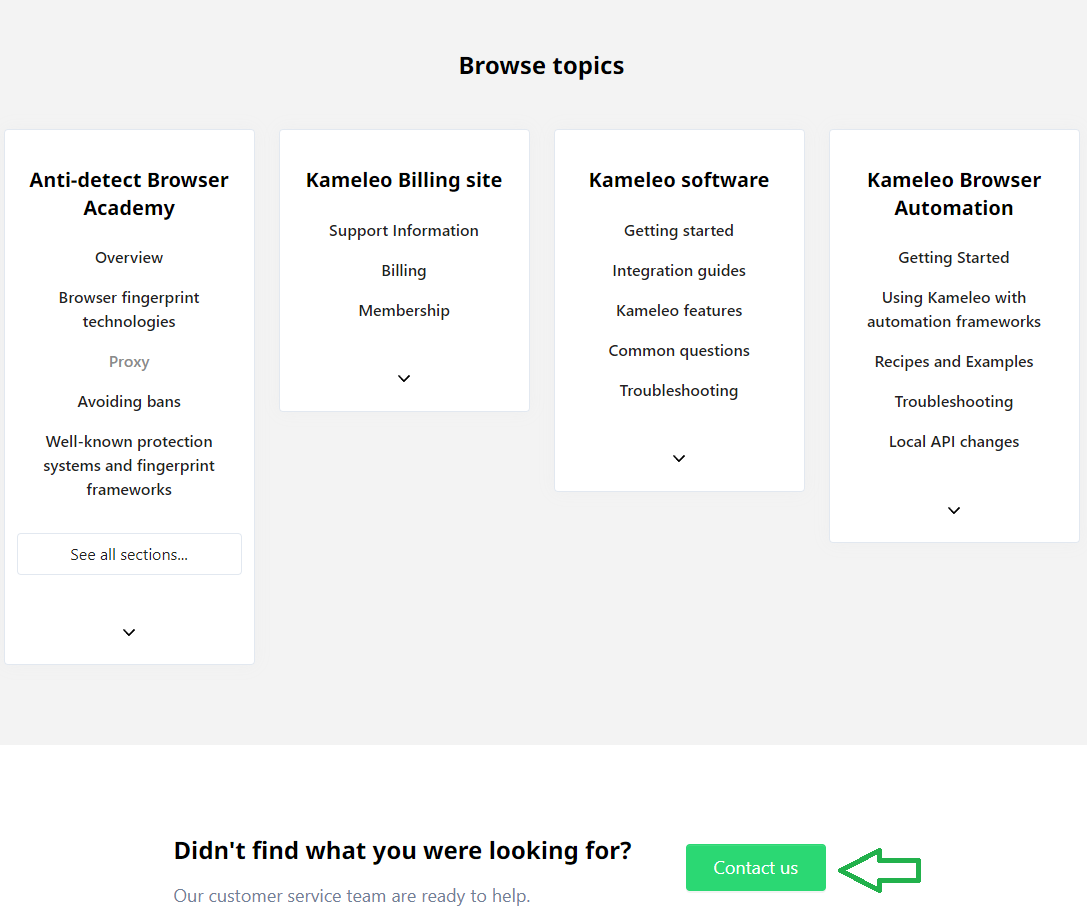The width and height of the screenshot is (1087, 909).
Task: Open the Support Information link
Action: [x=404, y=230]
